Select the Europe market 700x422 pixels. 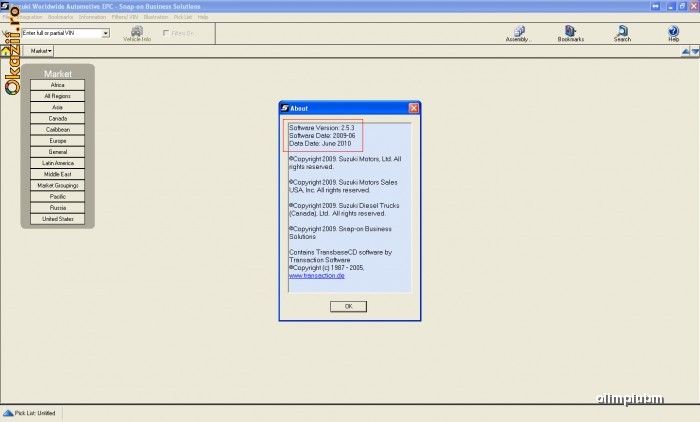[58, 141]
